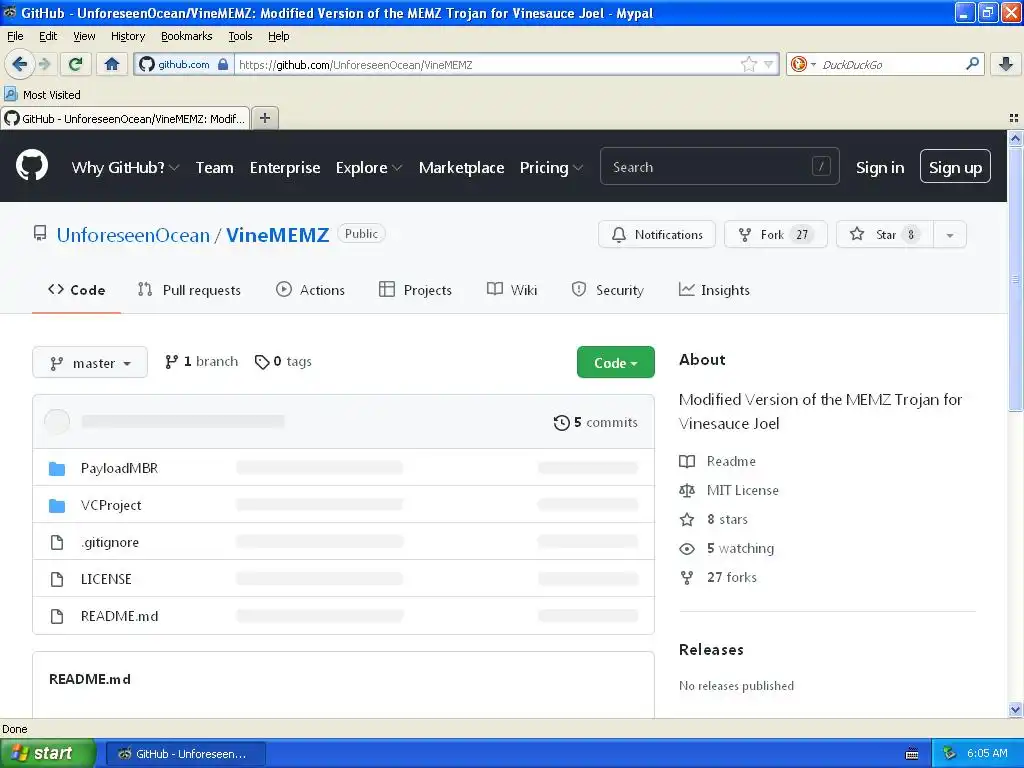This screenshot has width=1024, height=768.
Task: Open the VineMEMZ repository link
Action: click(278, 234)
